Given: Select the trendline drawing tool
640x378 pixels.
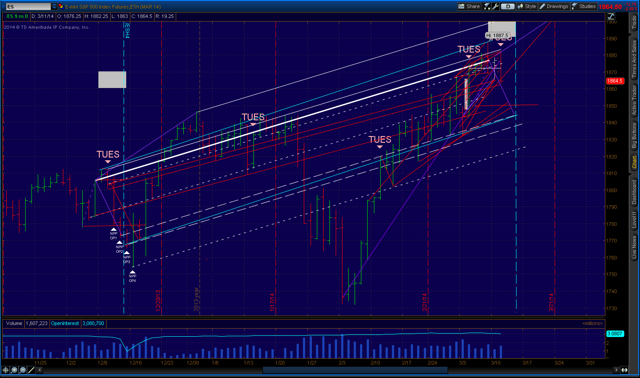Looking at the screenshot, I should pyautogui.click(x=31, y=370).
